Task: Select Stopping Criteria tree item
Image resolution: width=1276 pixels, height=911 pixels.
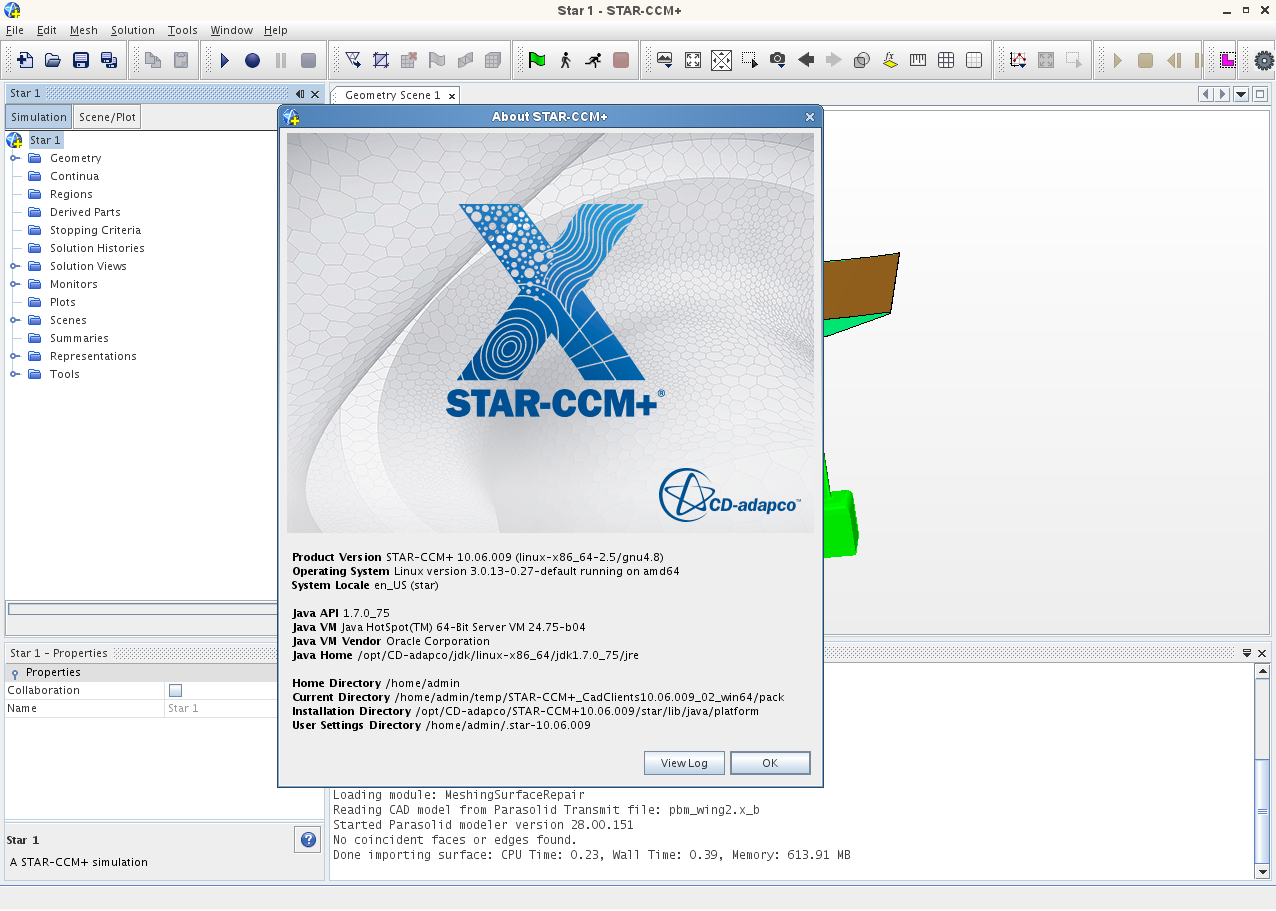Action: coord(96,230)
